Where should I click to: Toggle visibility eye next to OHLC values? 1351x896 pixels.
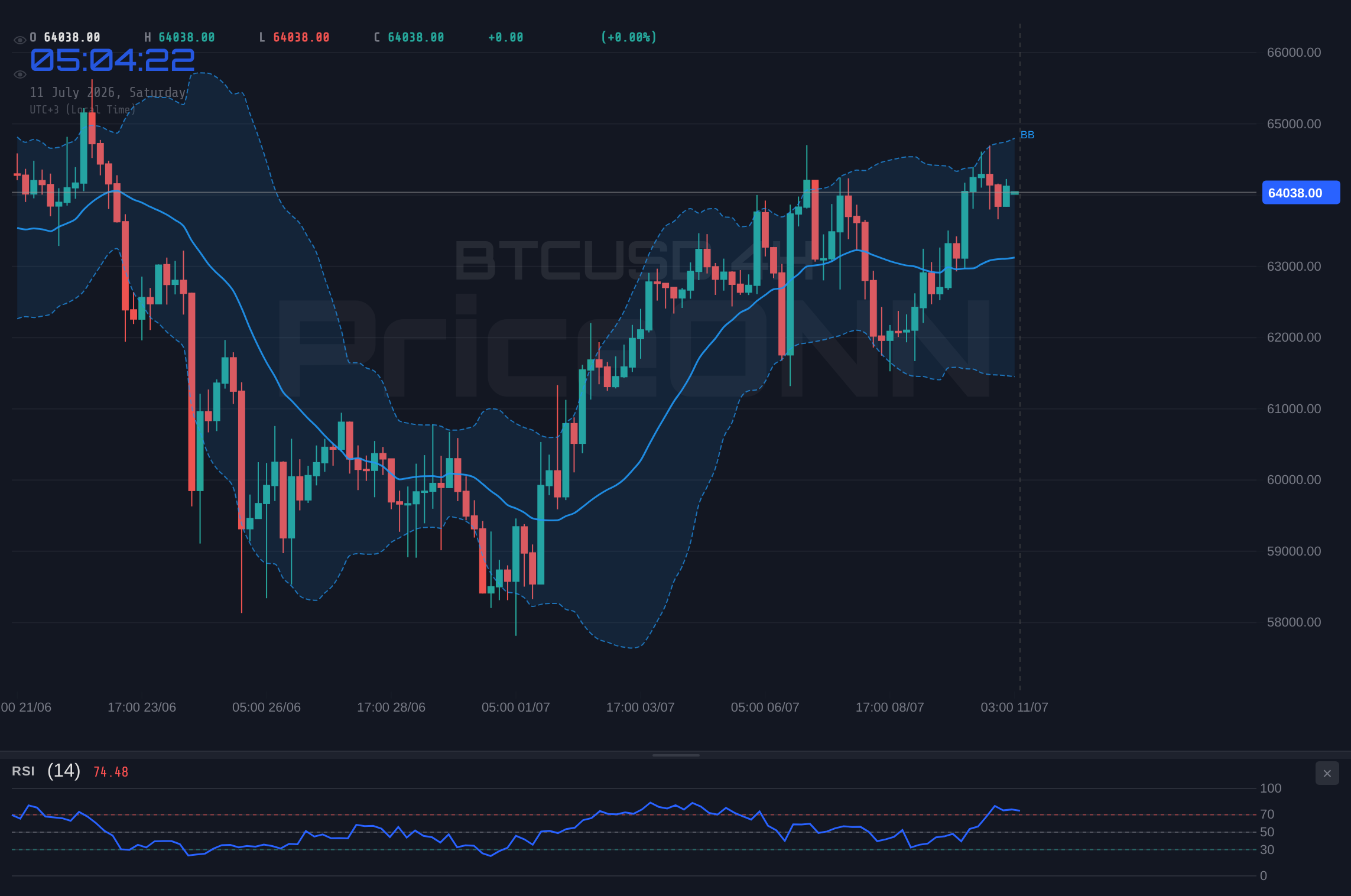tap(20, 40)
